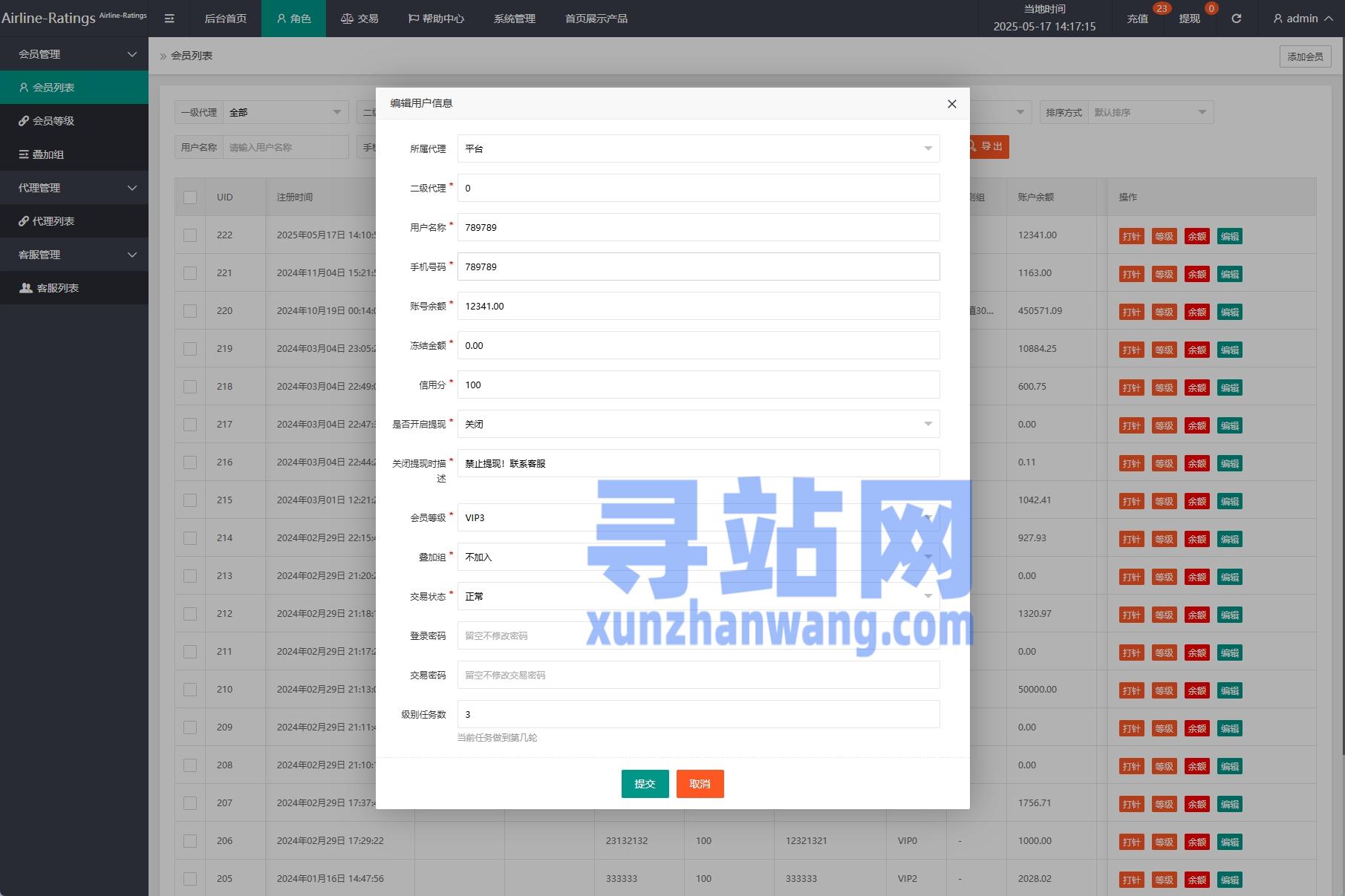Focus the 信用分 field

point(698,385)
